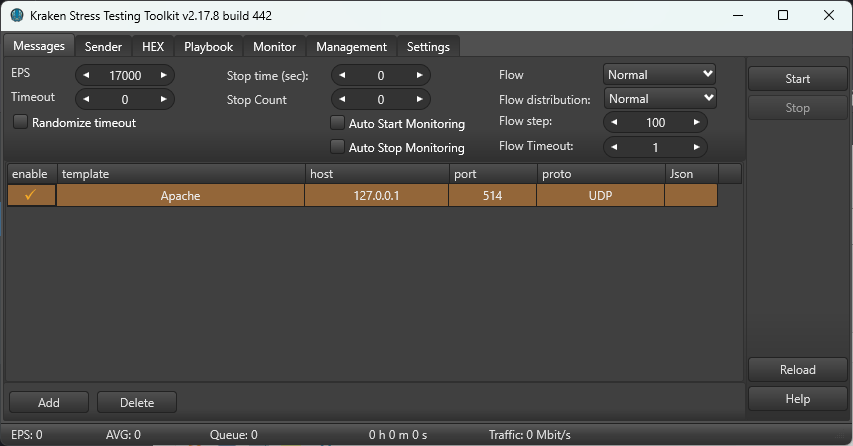Decrease EPS value with left arrow

[x=86, y=75]
